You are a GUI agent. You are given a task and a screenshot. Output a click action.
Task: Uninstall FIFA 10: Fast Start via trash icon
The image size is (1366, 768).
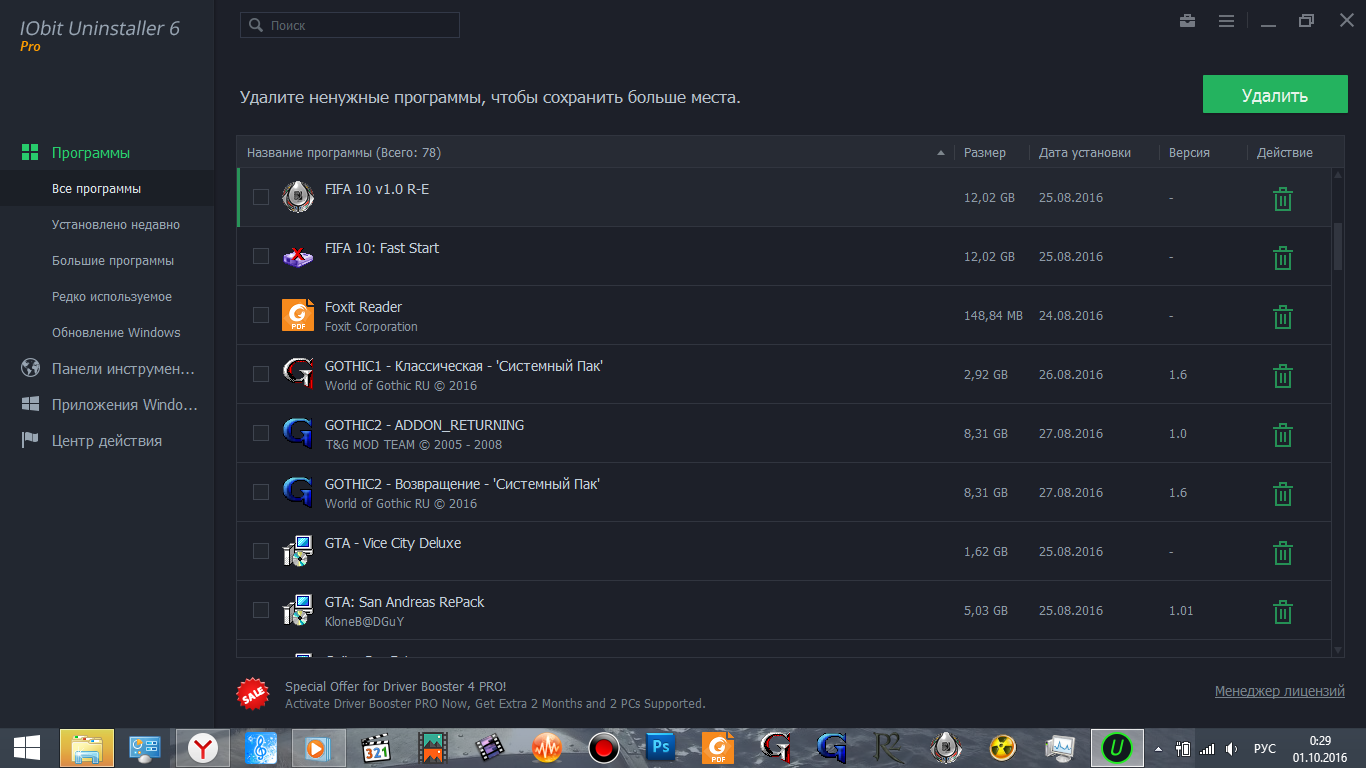pos(1282,258)
